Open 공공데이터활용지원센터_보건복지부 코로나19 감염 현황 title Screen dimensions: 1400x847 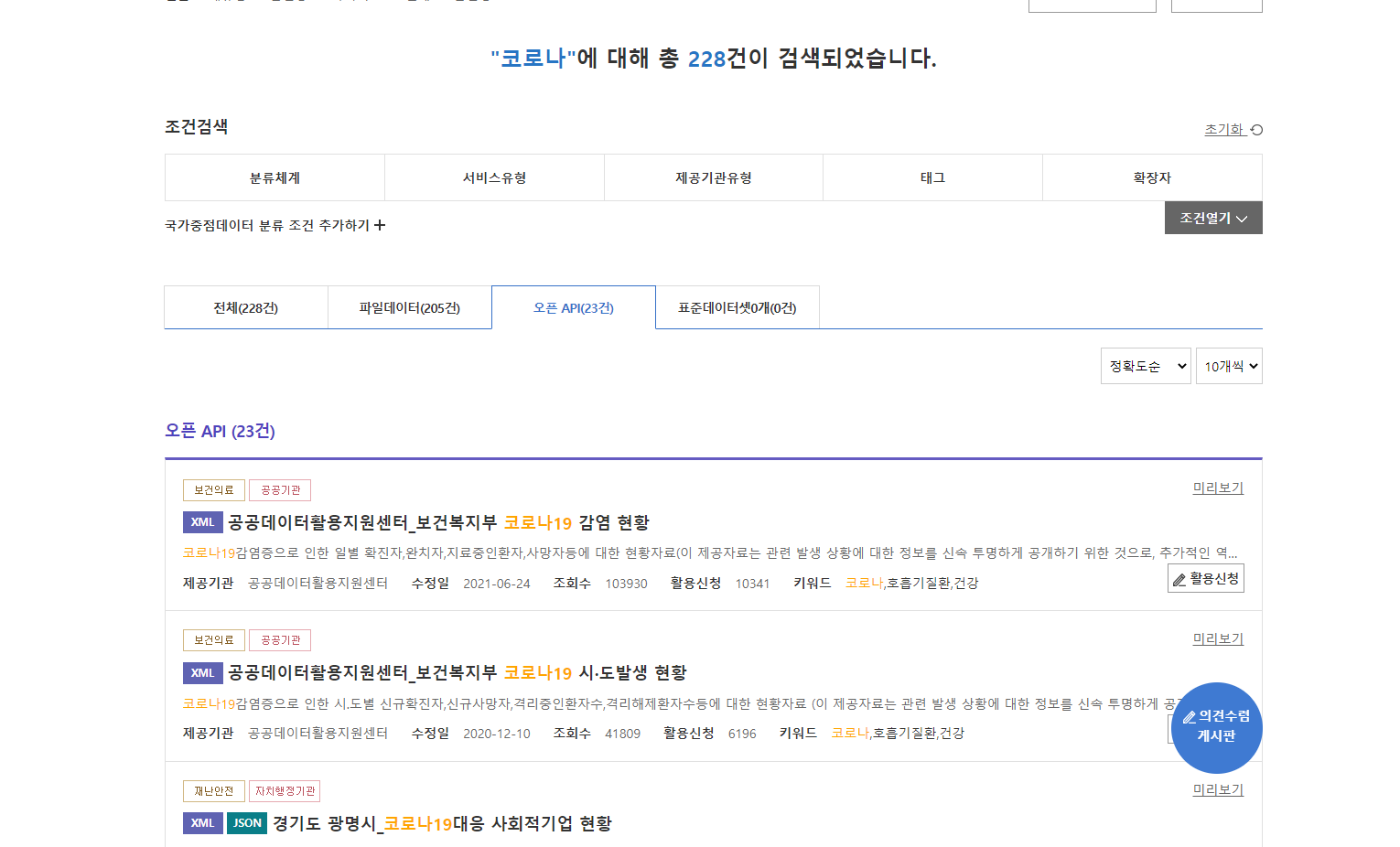click(438, 522)
